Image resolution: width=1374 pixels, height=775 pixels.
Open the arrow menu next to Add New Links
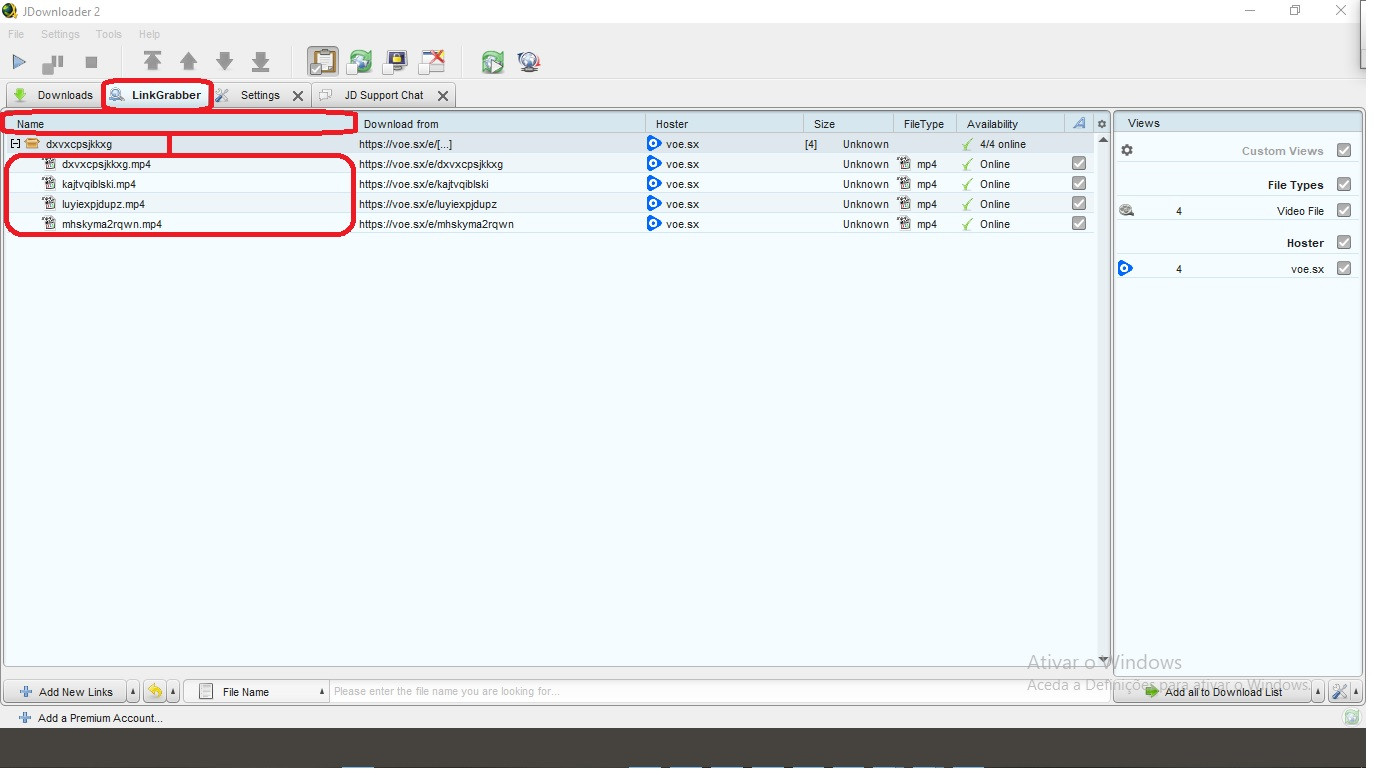[x=134, y=691]
